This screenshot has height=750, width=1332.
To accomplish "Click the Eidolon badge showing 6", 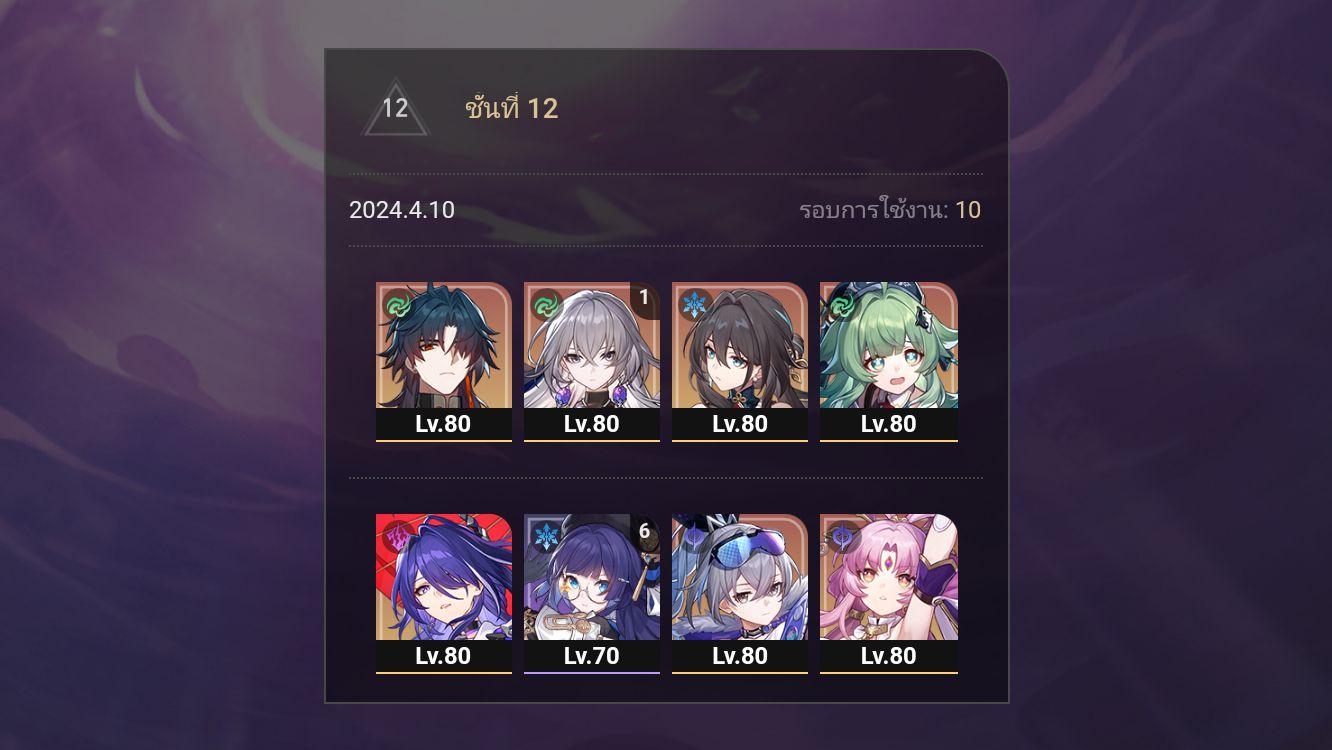I will pos(644,531).
